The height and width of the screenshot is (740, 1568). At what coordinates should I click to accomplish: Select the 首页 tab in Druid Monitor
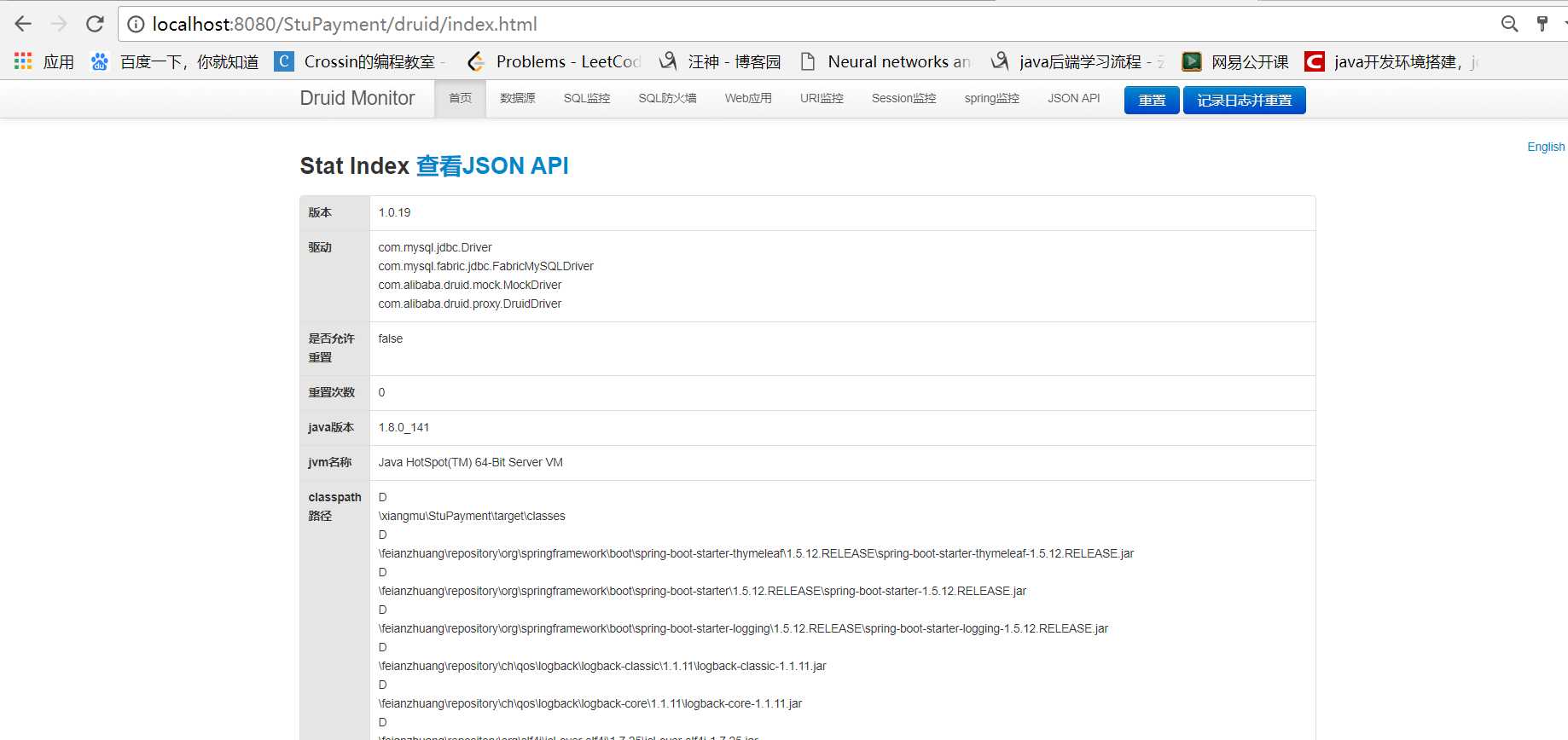[461, 99]
